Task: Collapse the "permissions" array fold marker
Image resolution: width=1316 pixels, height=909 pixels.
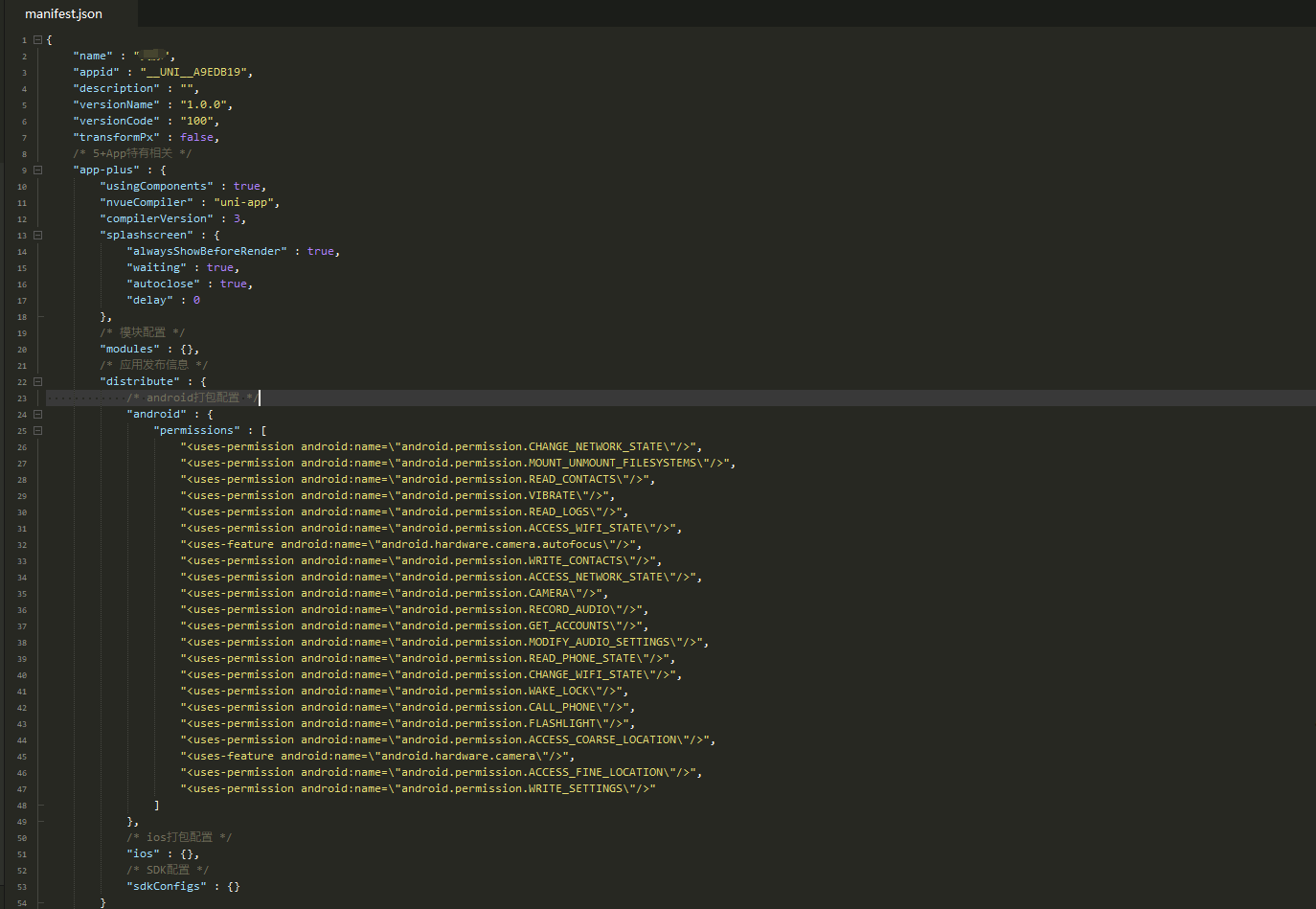Action: [x=37, y=430]
